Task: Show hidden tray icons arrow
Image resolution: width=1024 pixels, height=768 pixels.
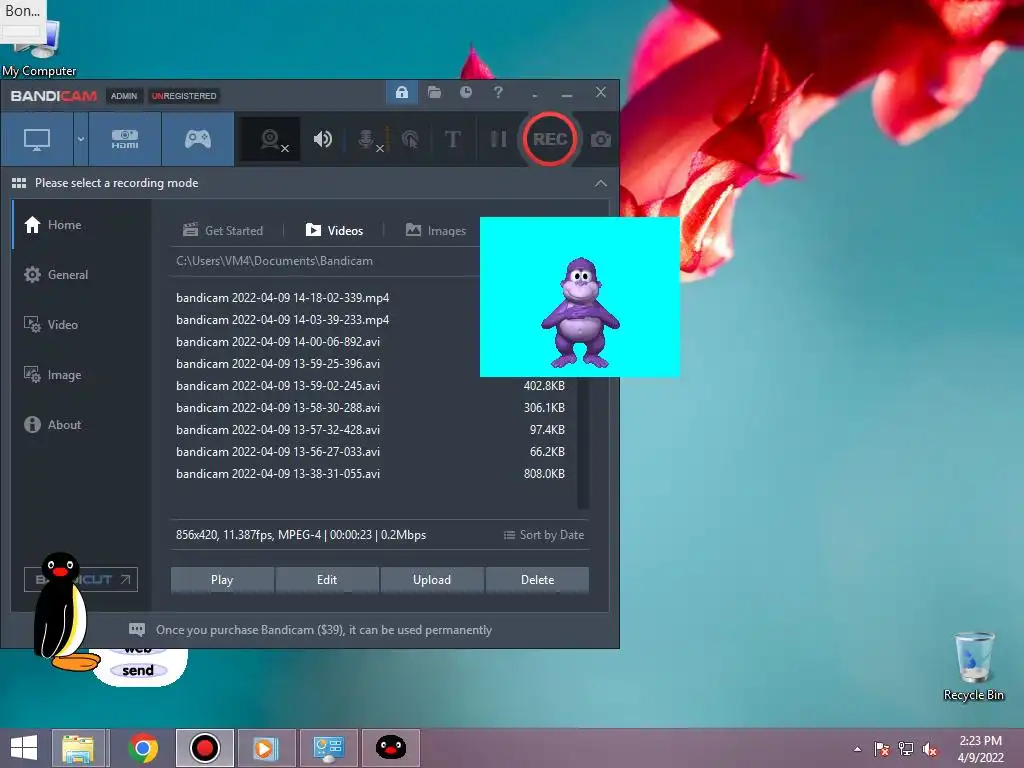Action: point(857,749)
